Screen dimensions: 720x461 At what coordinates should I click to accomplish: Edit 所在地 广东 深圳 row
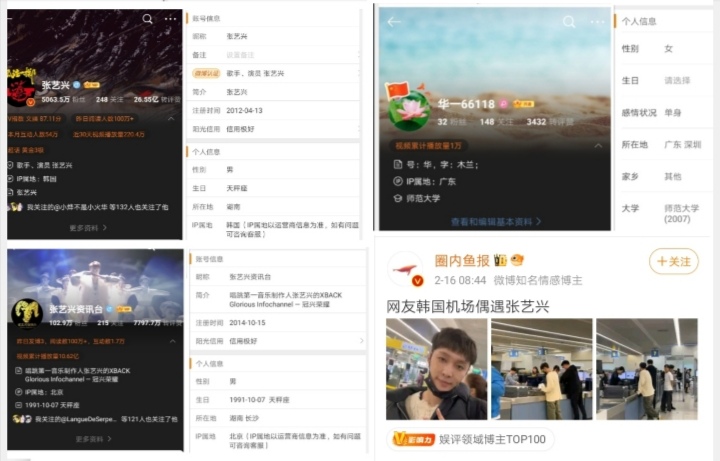coord(664,145)
